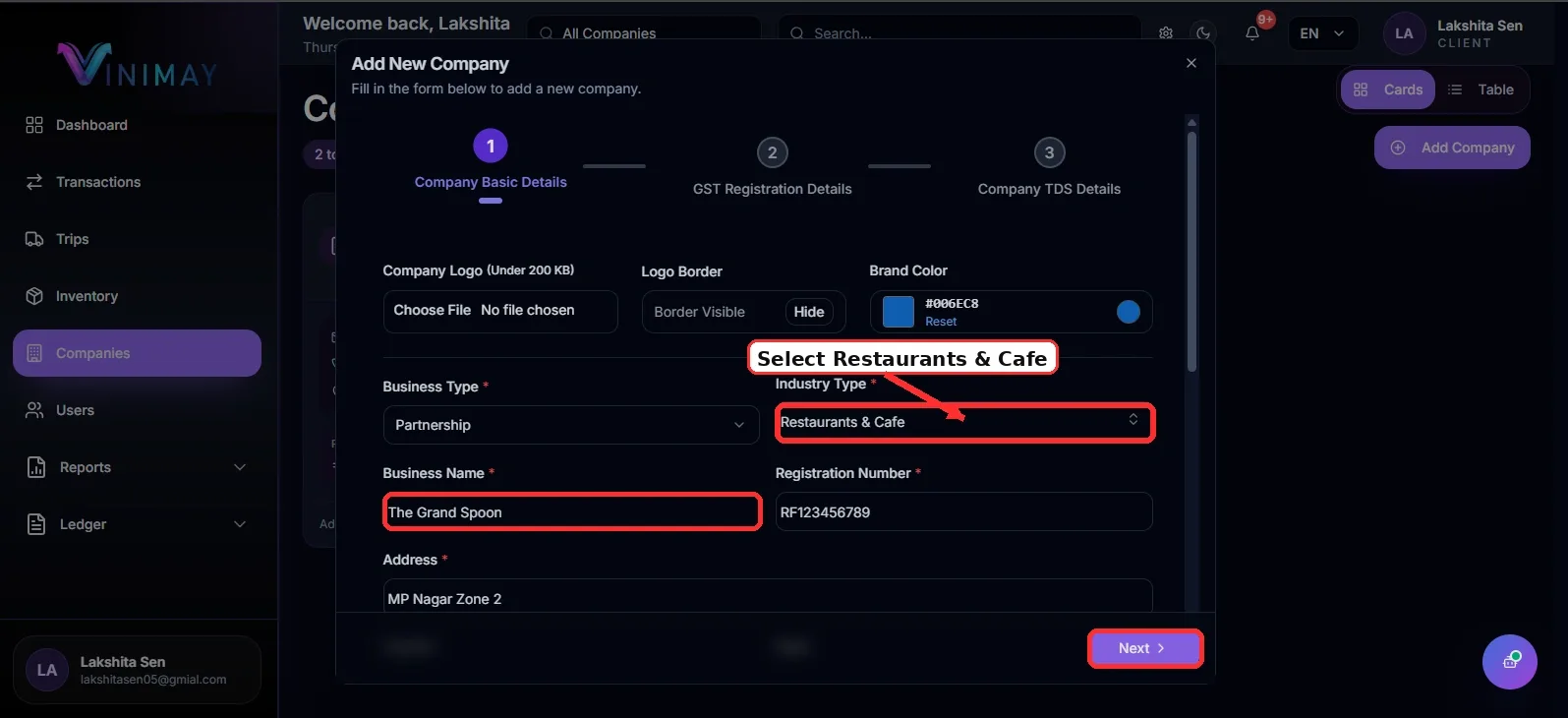Screen dimensions: 1568x718
Task: Expand the Ledger submenu chevron
Action: point(240,524)
